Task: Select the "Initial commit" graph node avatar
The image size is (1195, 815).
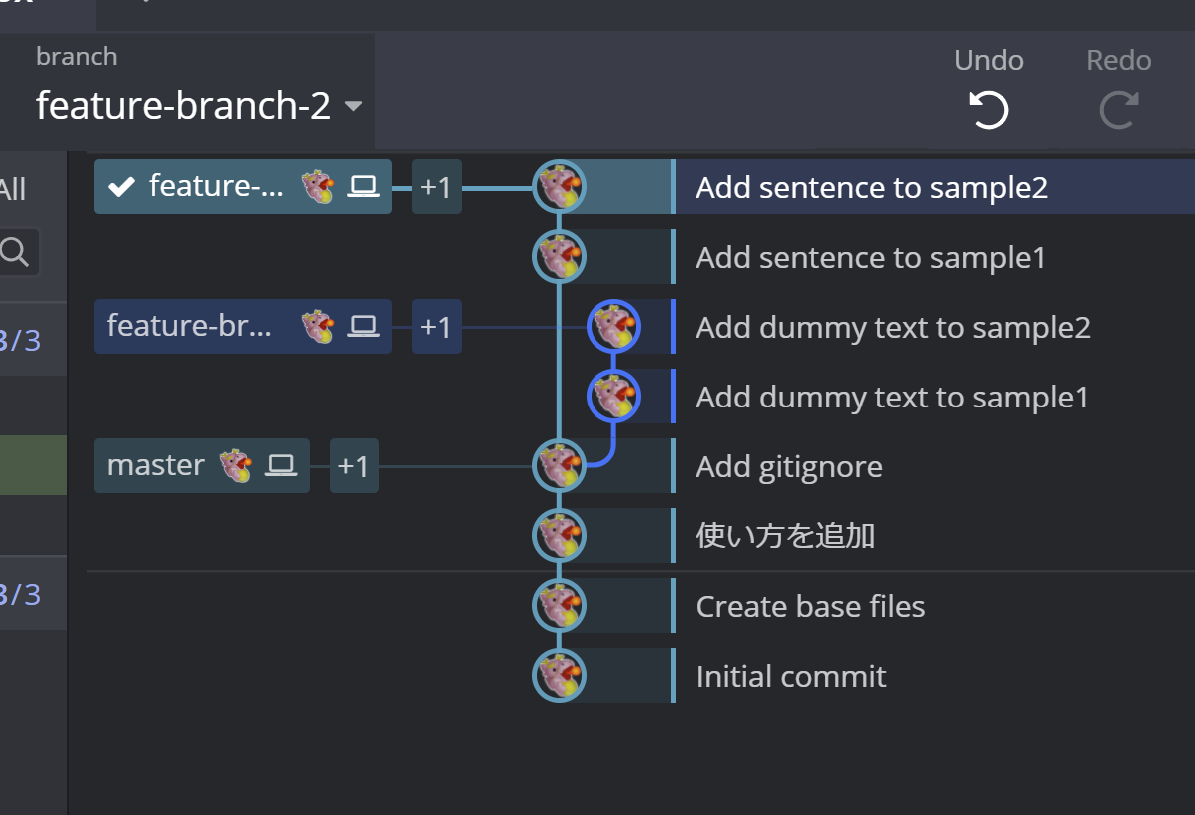Action: [x=559, y=676]
